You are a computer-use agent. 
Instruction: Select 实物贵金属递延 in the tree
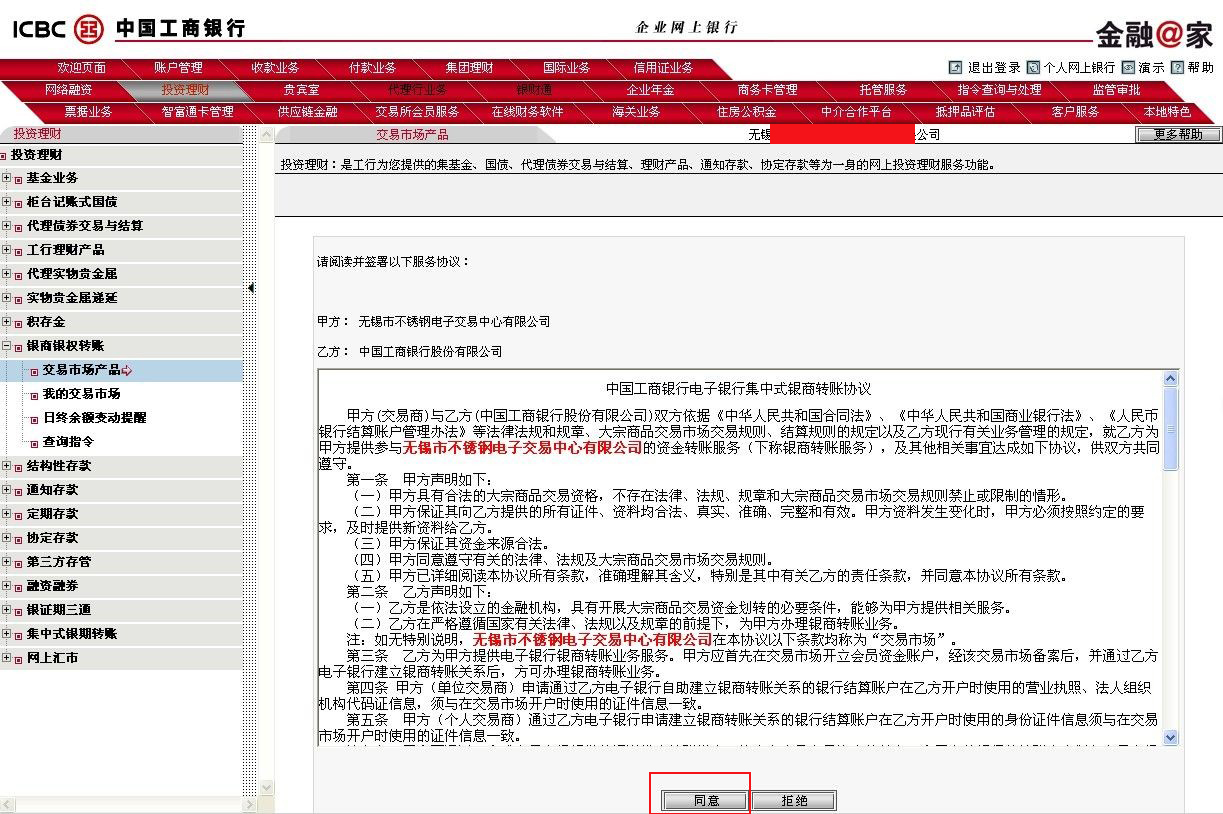pos(72,298)
